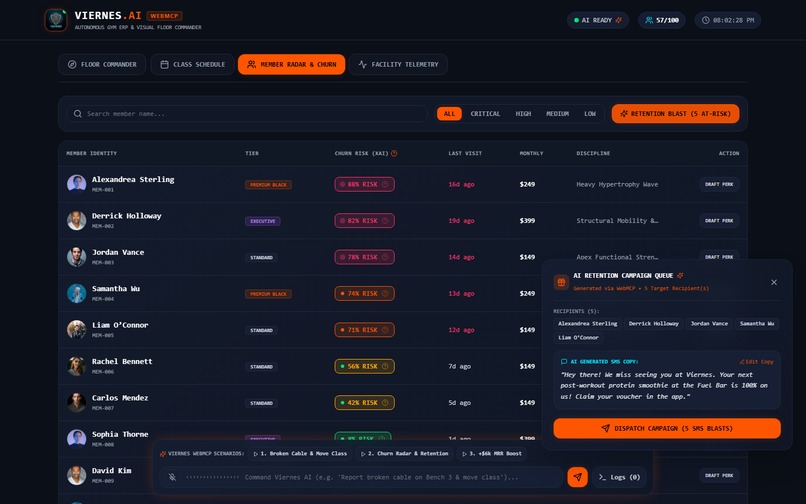The height and width of the screenshot is (504, 806).
Task: Click the clock time indicator
Action: pyautogui.click(x=728, y=20)
